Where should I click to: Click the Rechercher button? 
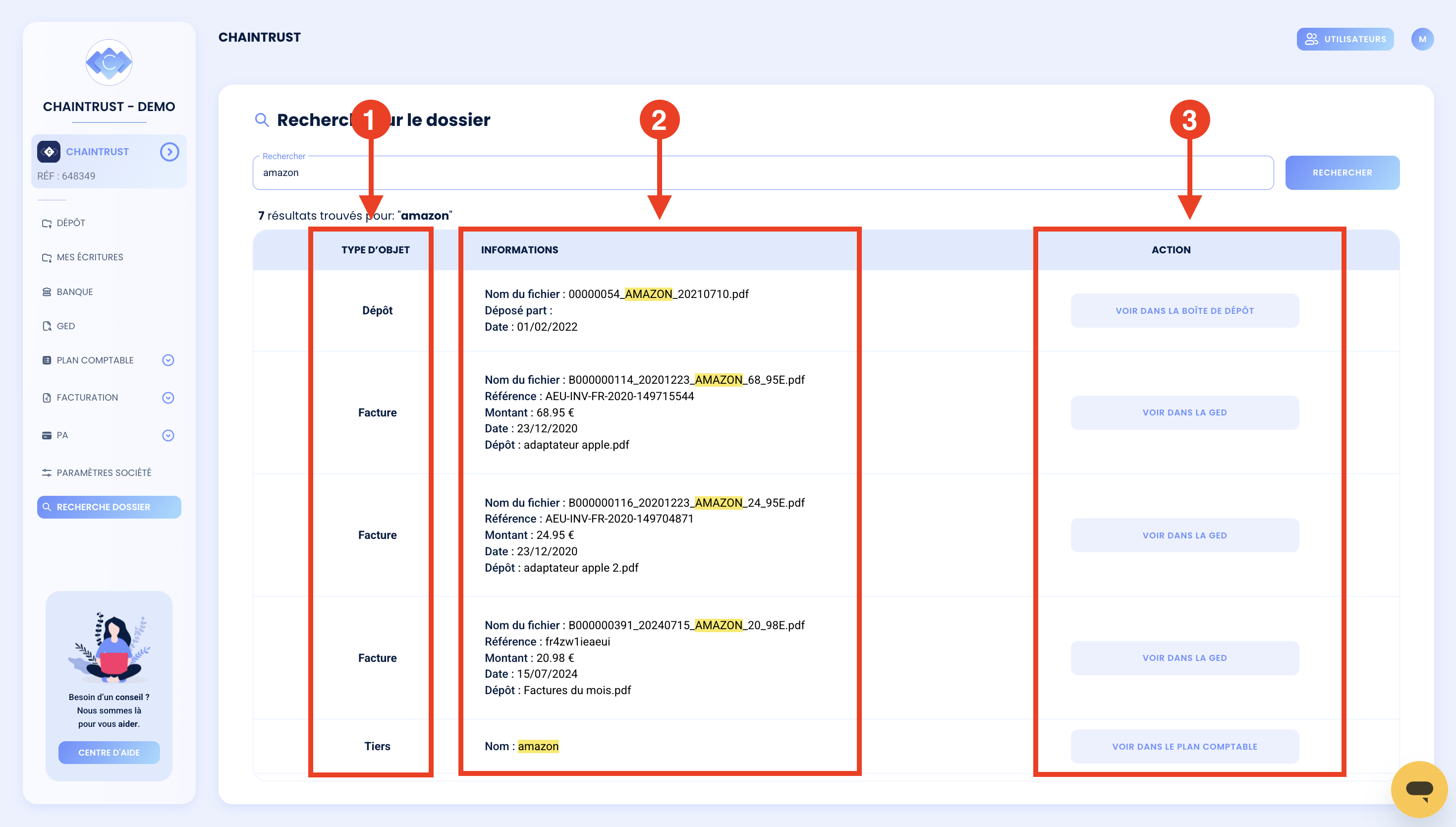(x=1342, y=173)
